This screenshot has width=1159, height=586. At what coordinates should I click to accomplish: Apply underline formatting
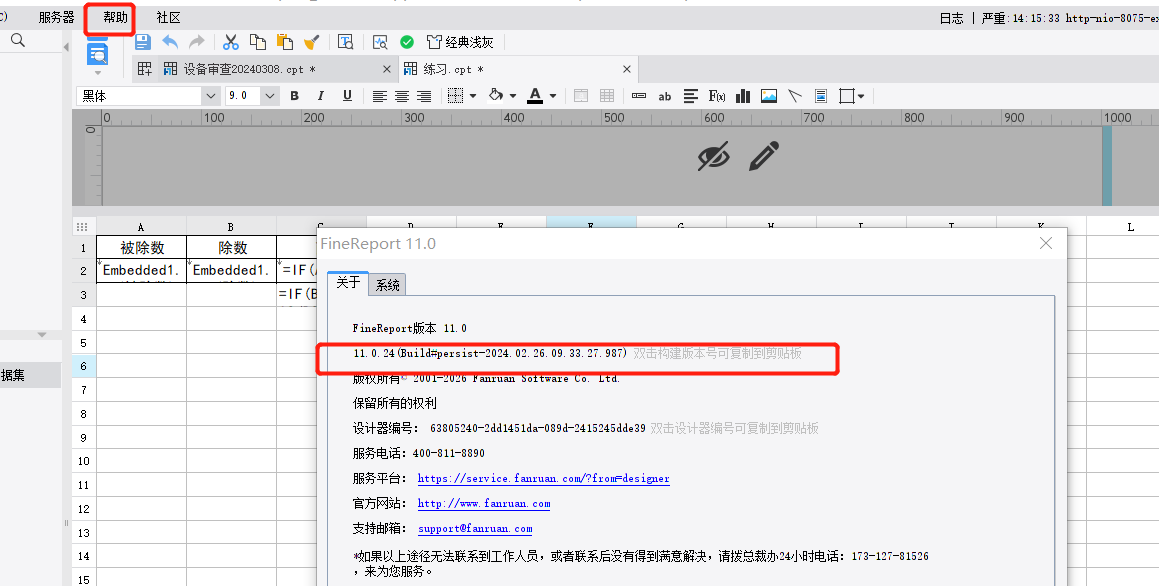pyautogui.click(x=347, y=95)
